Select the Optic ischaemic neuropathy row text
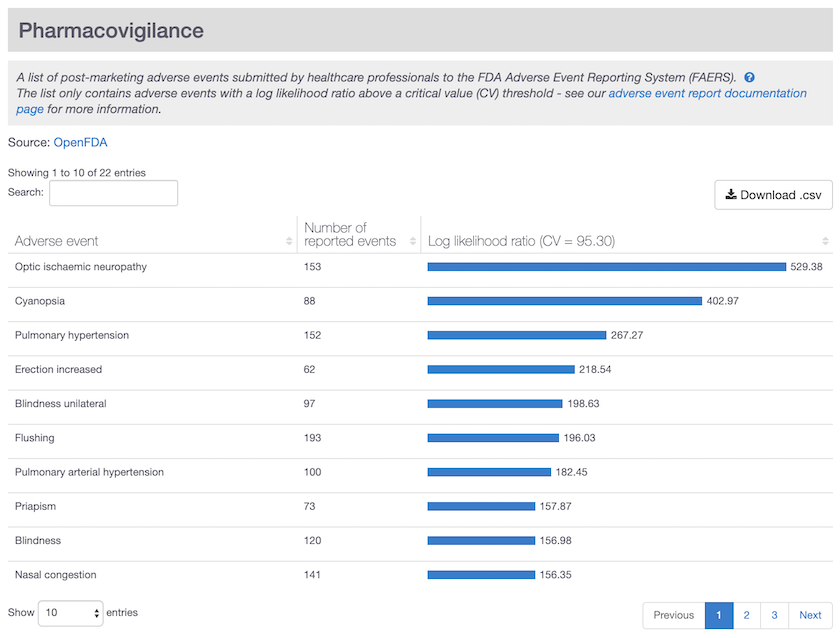840x638 pixels. click(81, 267)
